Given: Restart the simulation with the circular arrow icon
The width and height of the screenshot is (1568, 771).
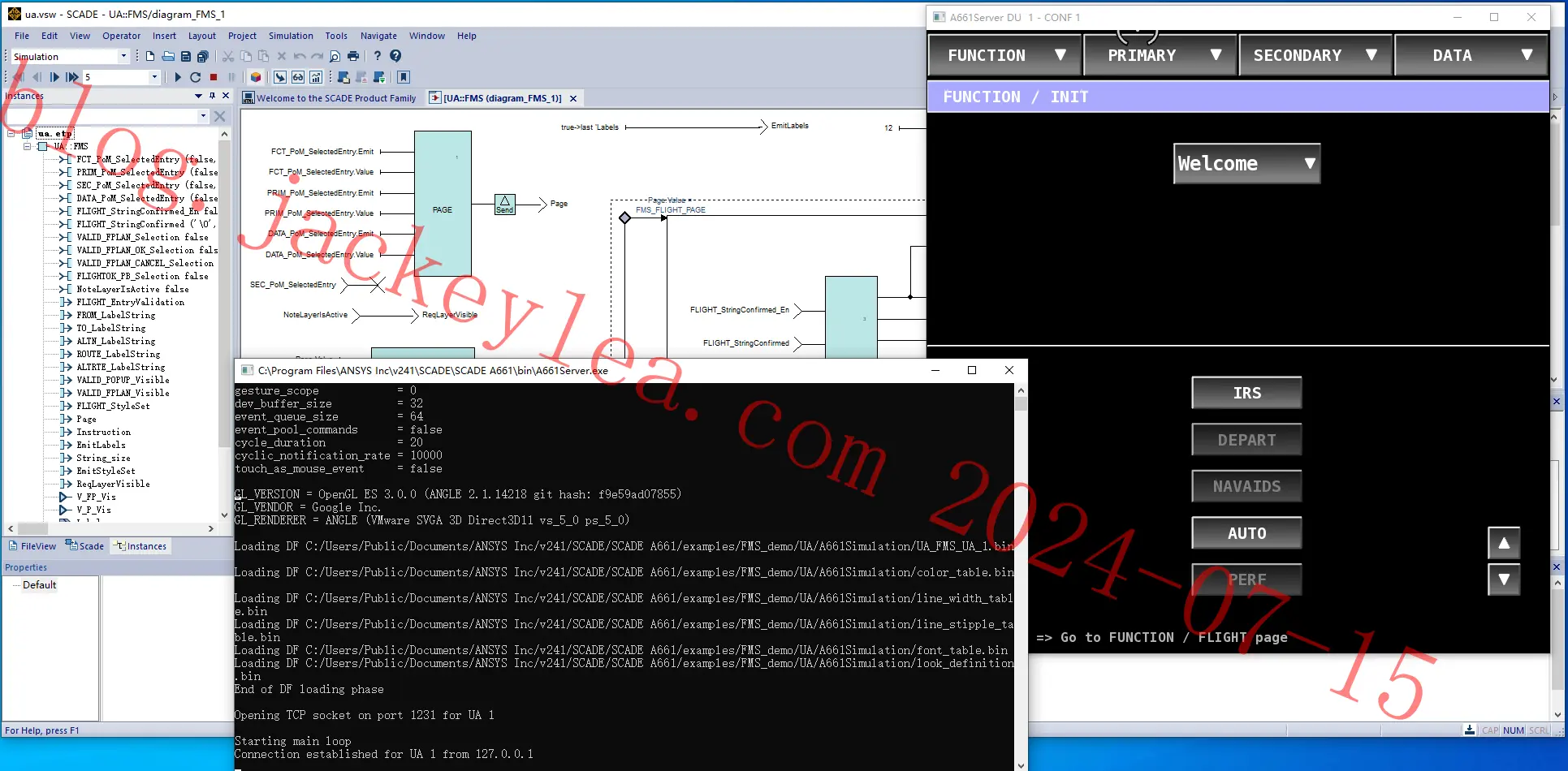Looking at the screenshot, I should (196, 77).
